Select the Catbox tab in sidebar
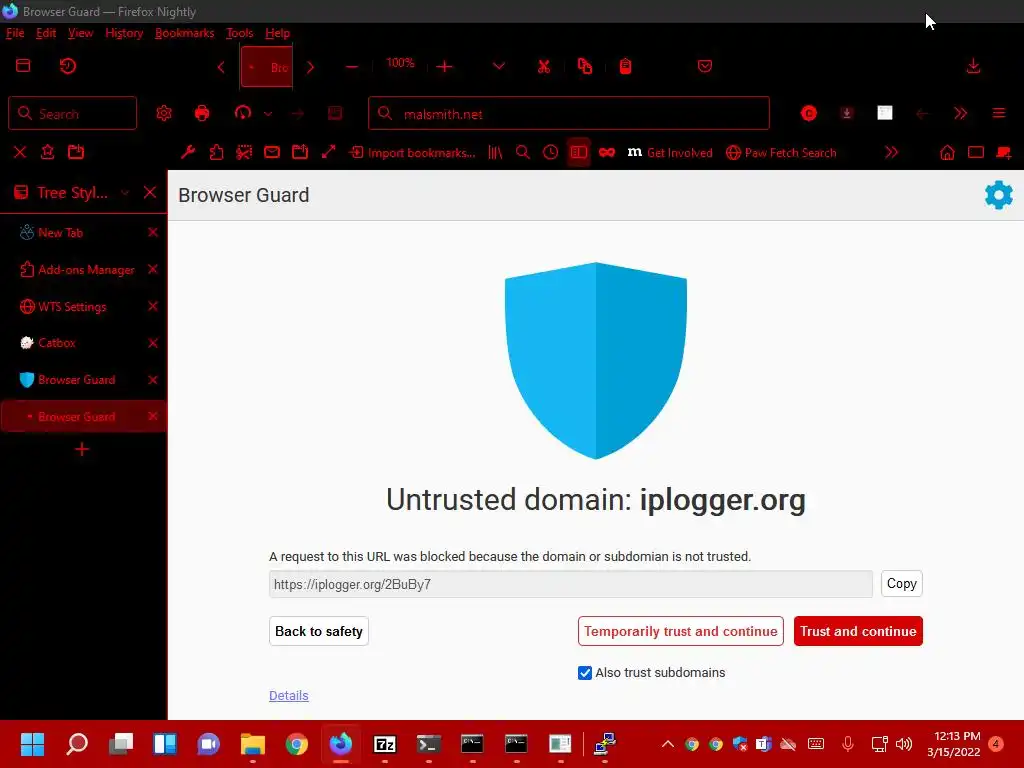Viewport: 1024px width, 768px height. pos(84,343)
